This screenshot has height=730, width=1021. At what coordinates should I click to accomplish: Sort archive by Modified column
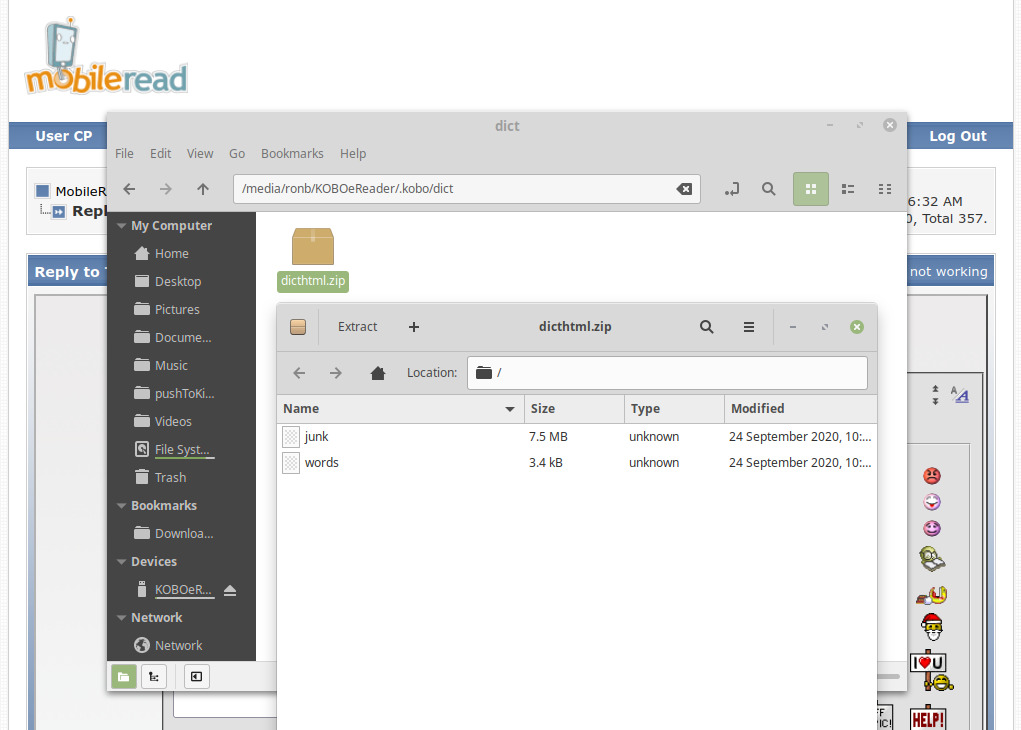(x=800, y=409)
